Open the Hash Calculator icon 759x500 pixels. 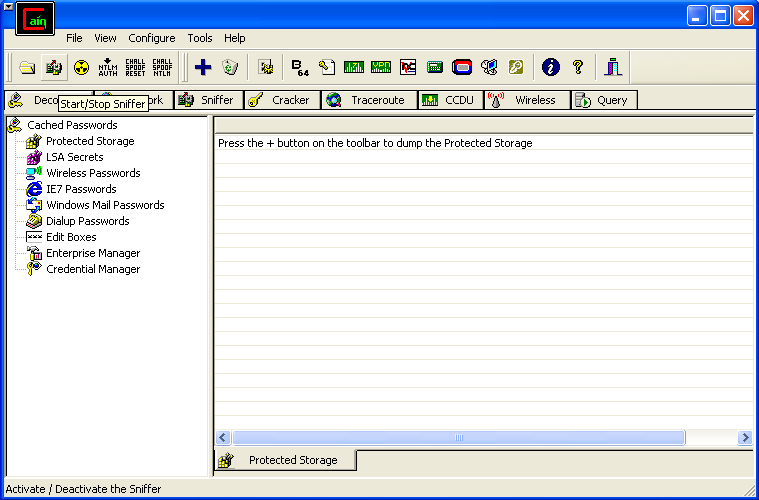435,67
